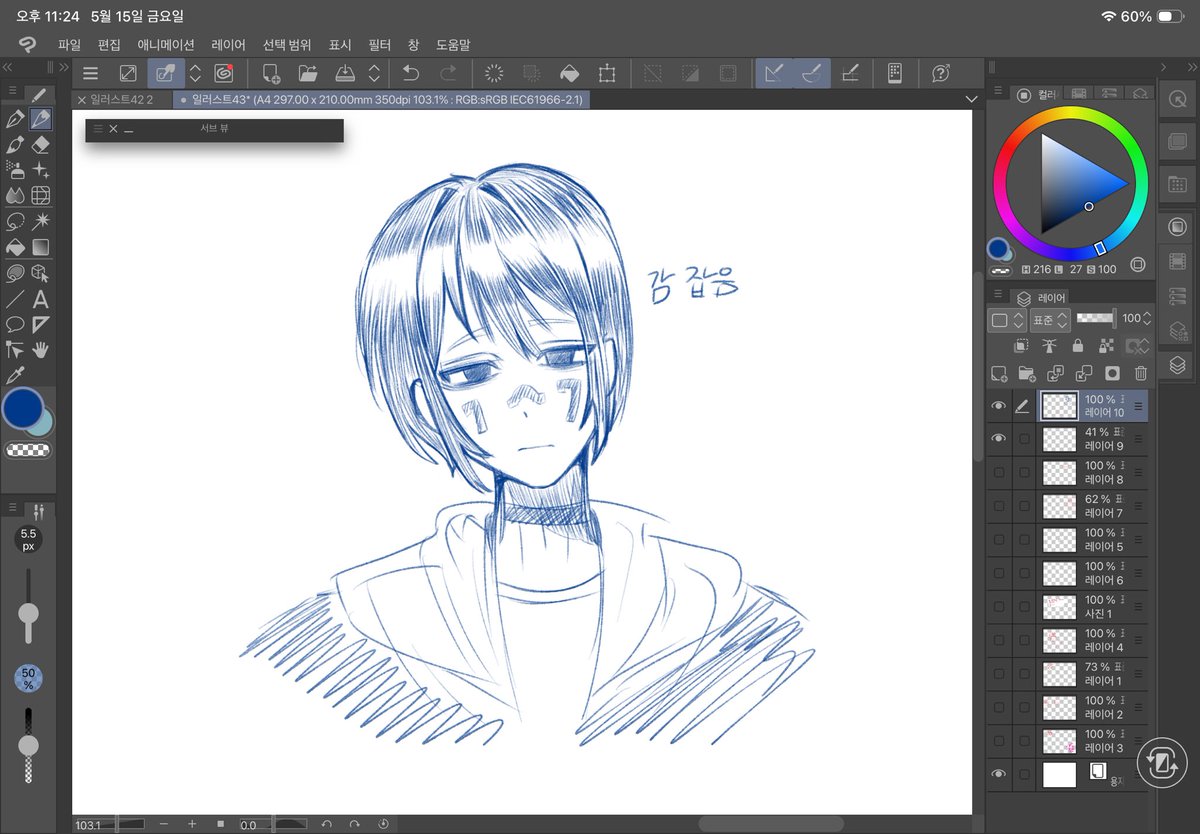Show 레이어 8 via its visibility box
Screen dimensions: 1200x834
pyautogui.click(x=998, y=473)
